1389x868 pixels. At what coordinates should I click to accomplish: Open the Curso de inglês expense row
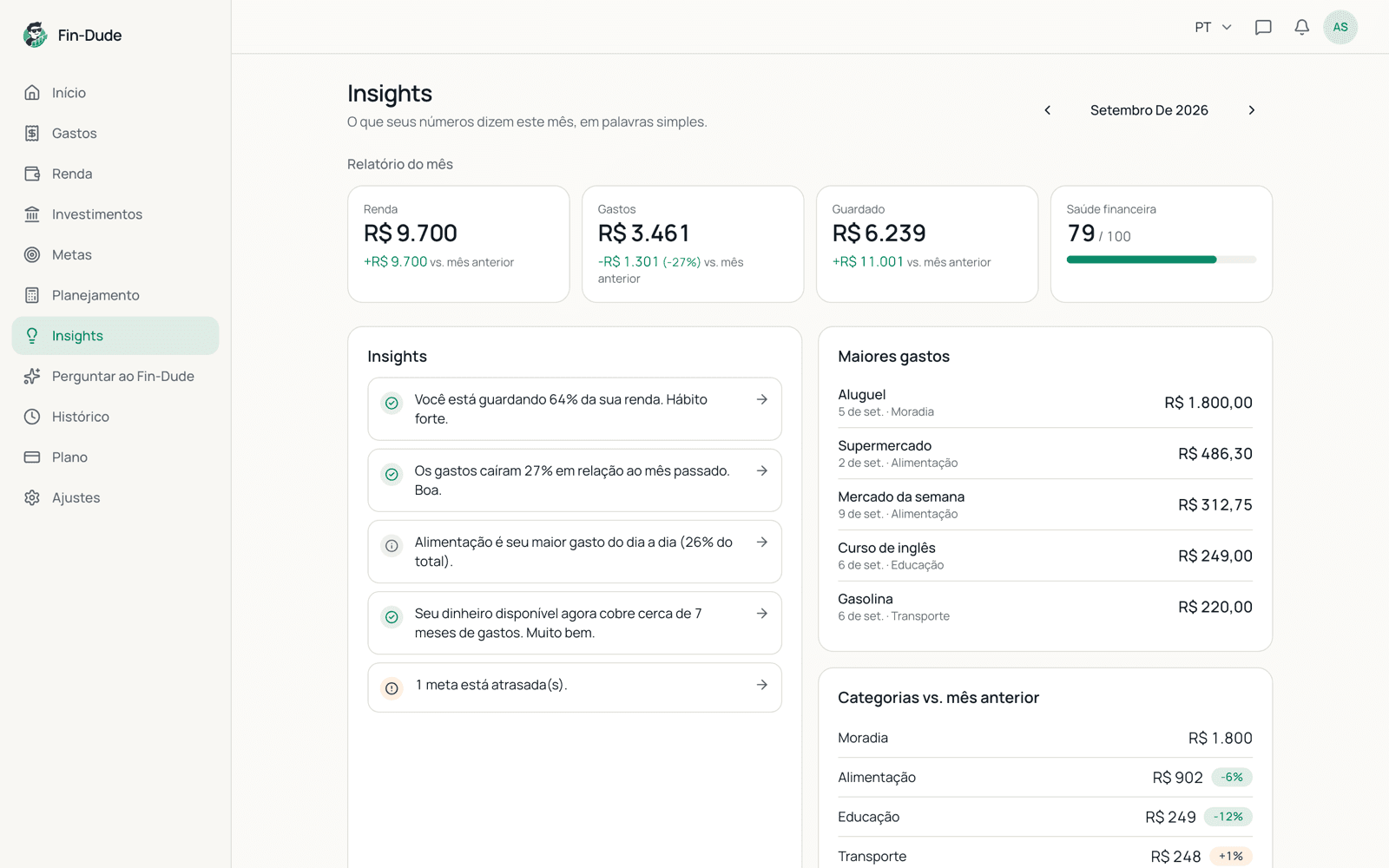pyautogui.click(x=1045, y=556)
